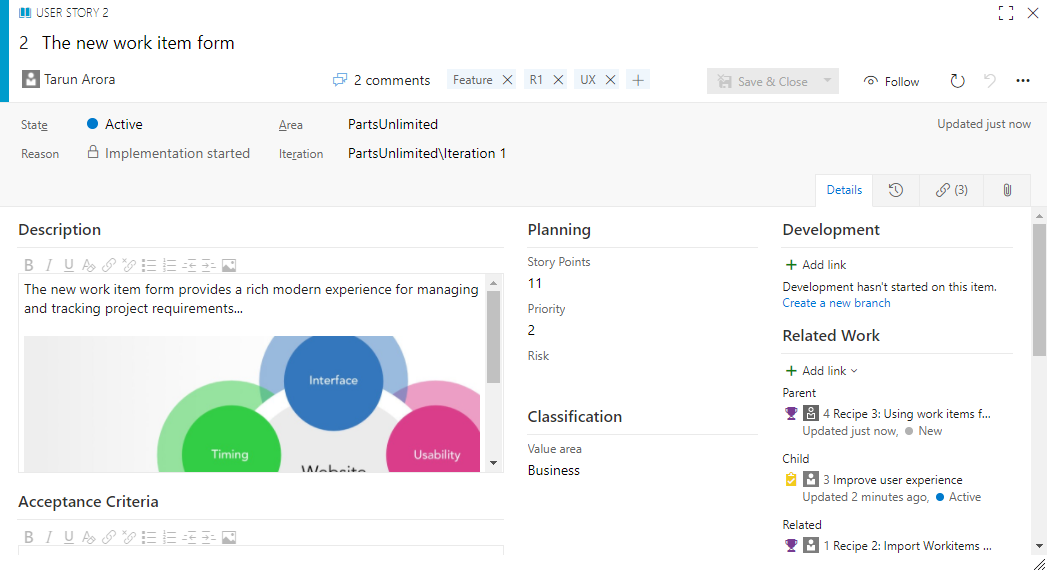Close the work item form
1047x570 pixels.
[x=1033, y=13]
